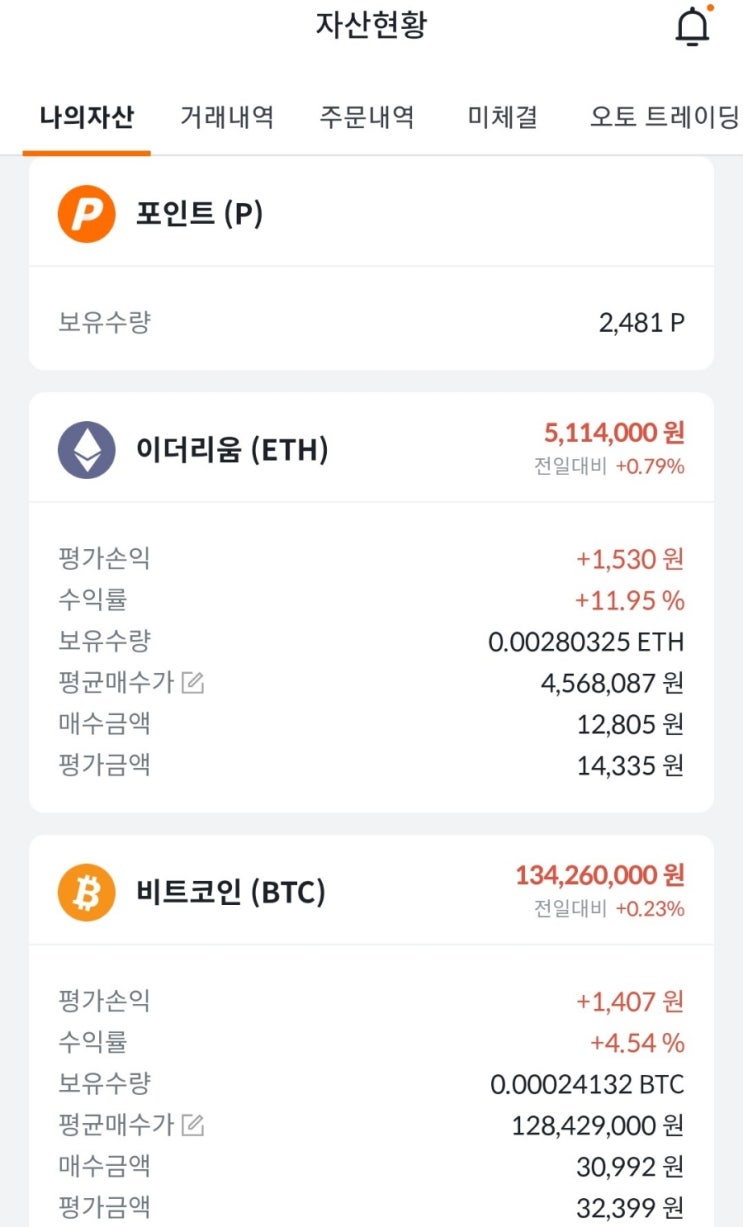Edit Bitcoin average purchase price
Viewport: 743px width, 1227px height.
193,1126
